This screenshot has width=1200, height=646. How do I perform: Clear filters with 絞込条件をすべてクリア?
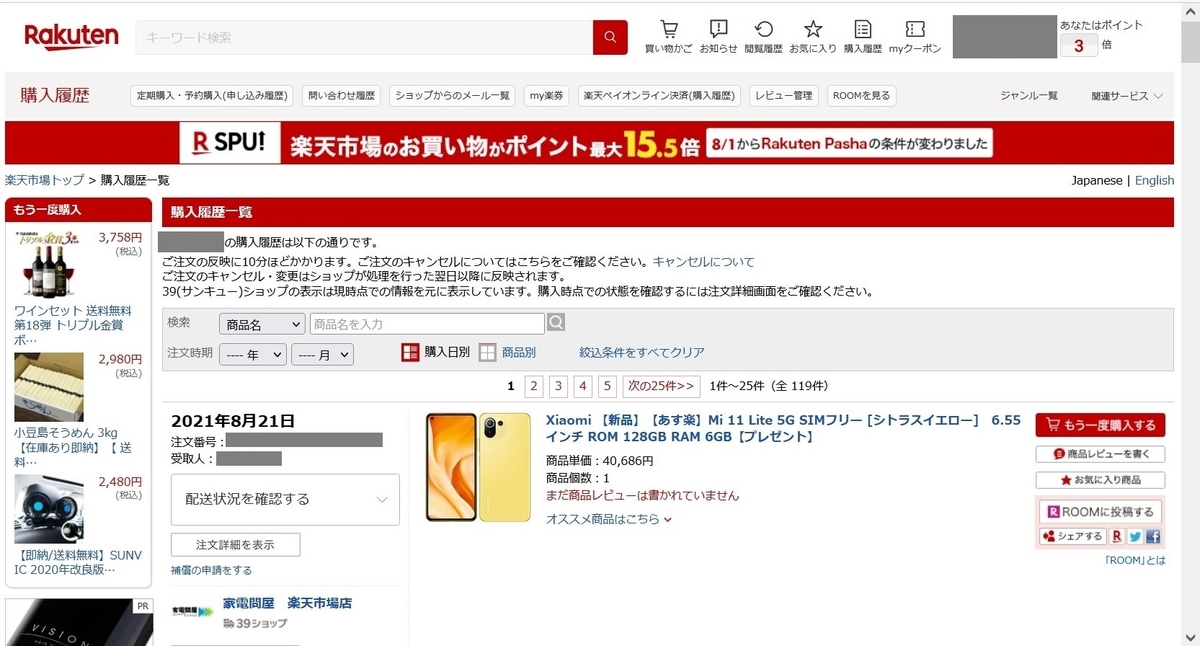(642, 352)
